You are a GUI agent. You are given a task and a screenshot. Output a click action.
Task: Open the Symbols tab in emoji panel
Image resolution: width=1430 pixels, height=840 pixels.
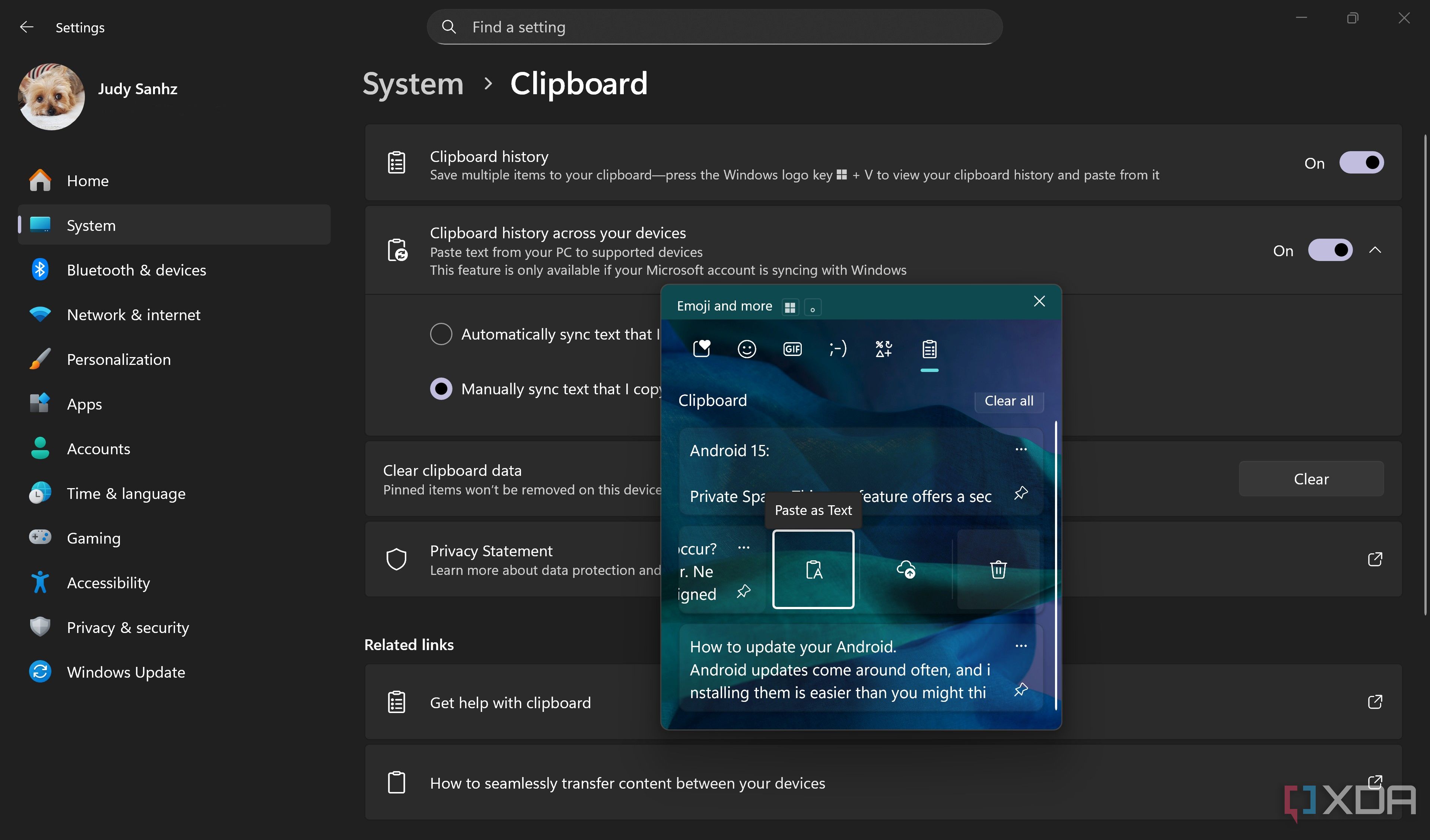pos(884,349)
